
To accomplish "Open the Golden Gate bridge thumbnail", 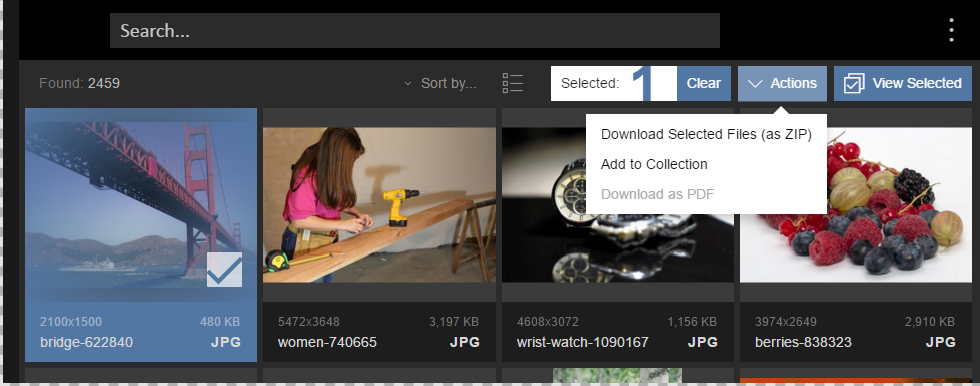I will (141, 205).
